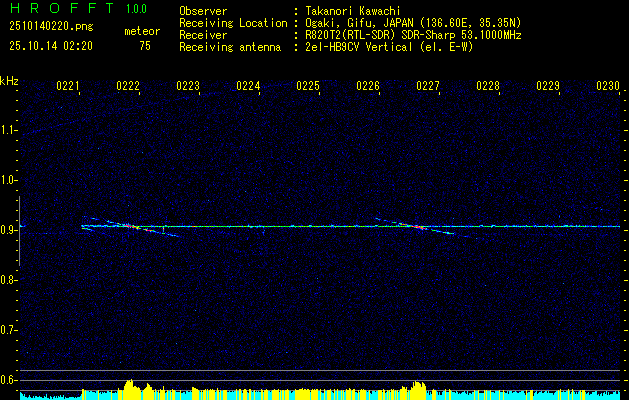Click the yellow signal peak below 0222
Image resolution: width=629 pixels, height=400 pixels.
pyautogui.click(x=128, y=386)
